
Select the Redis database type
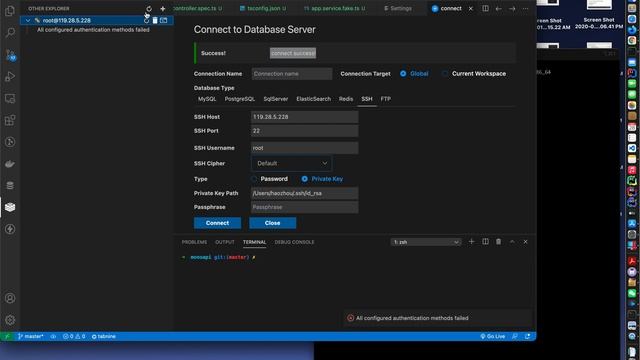(x=346, y=99)
